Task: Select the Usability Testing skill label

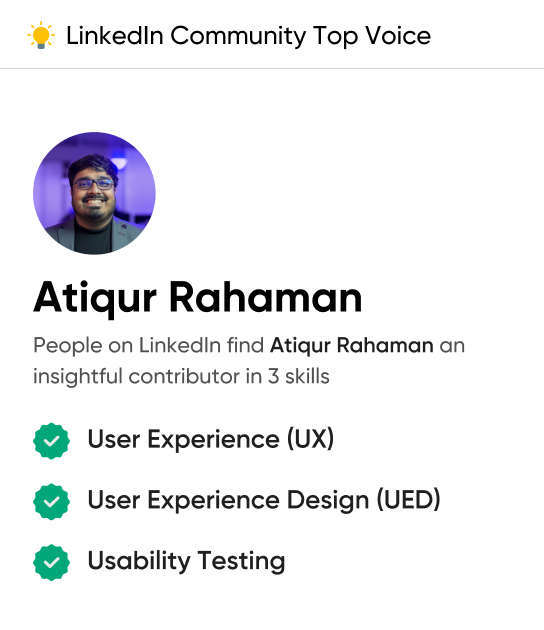Action: pyautogui.click(x=186, y=561)
